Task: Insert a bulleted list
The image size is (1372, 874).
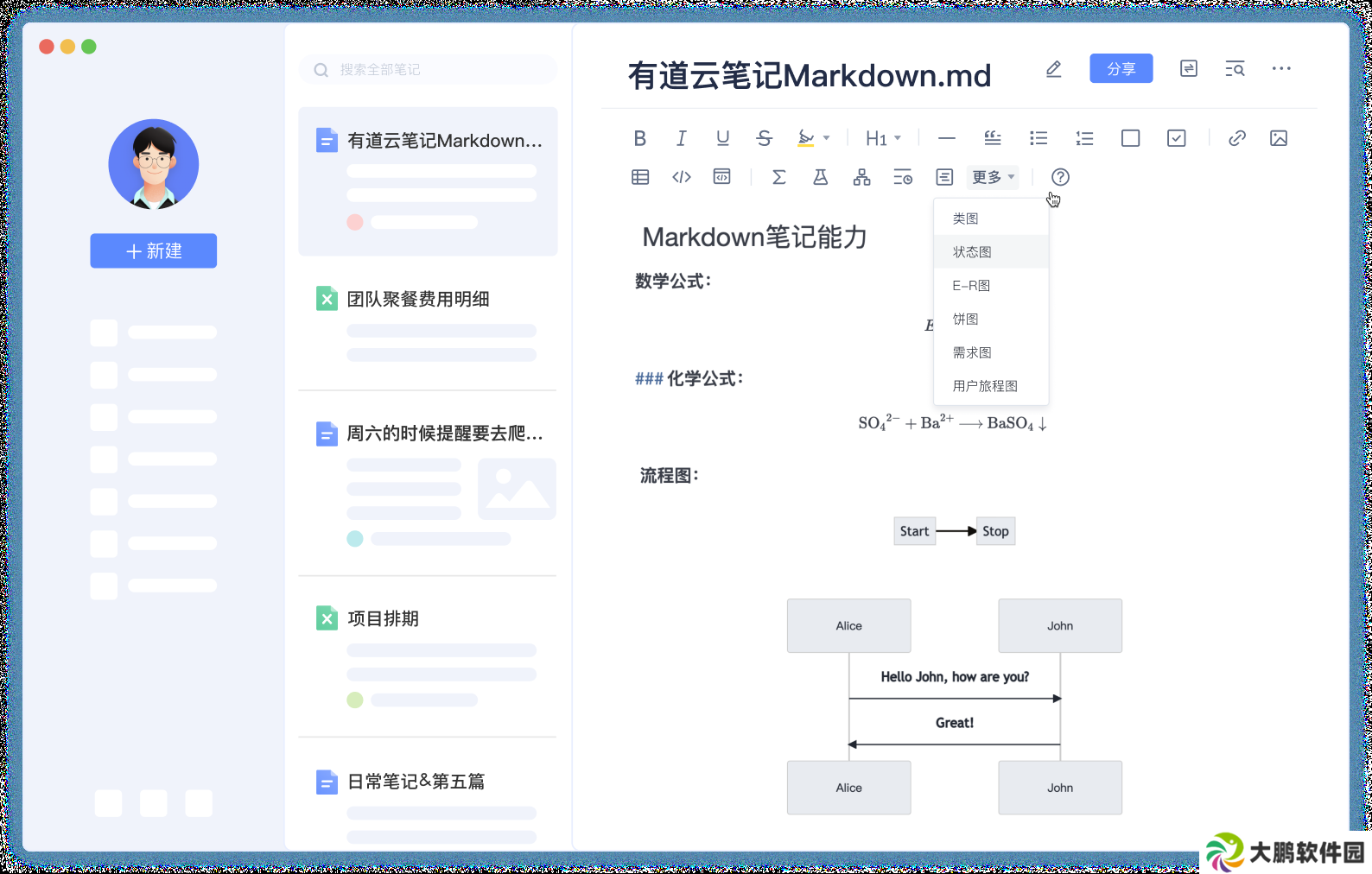Action: (x=1039, y=138)
